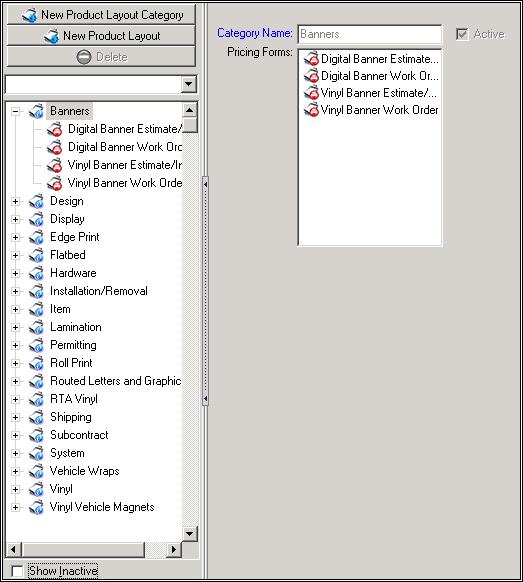Click the Hardware category icon
This screenshot has height=582, width=523.
[36, 273]
